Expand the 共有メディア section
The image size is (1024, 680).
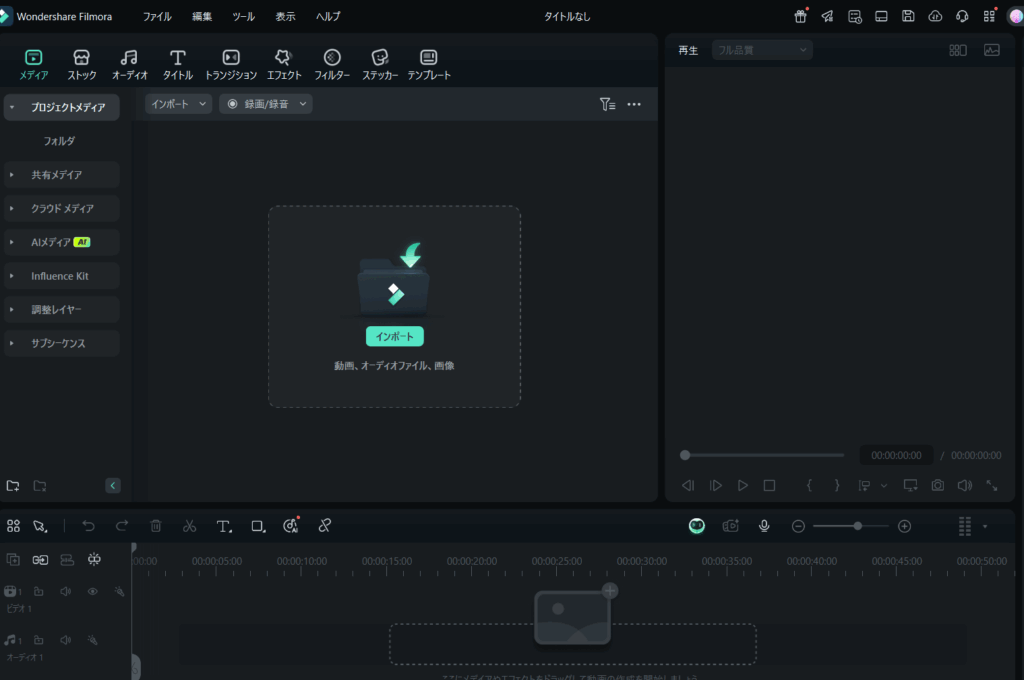pos(12,174)
